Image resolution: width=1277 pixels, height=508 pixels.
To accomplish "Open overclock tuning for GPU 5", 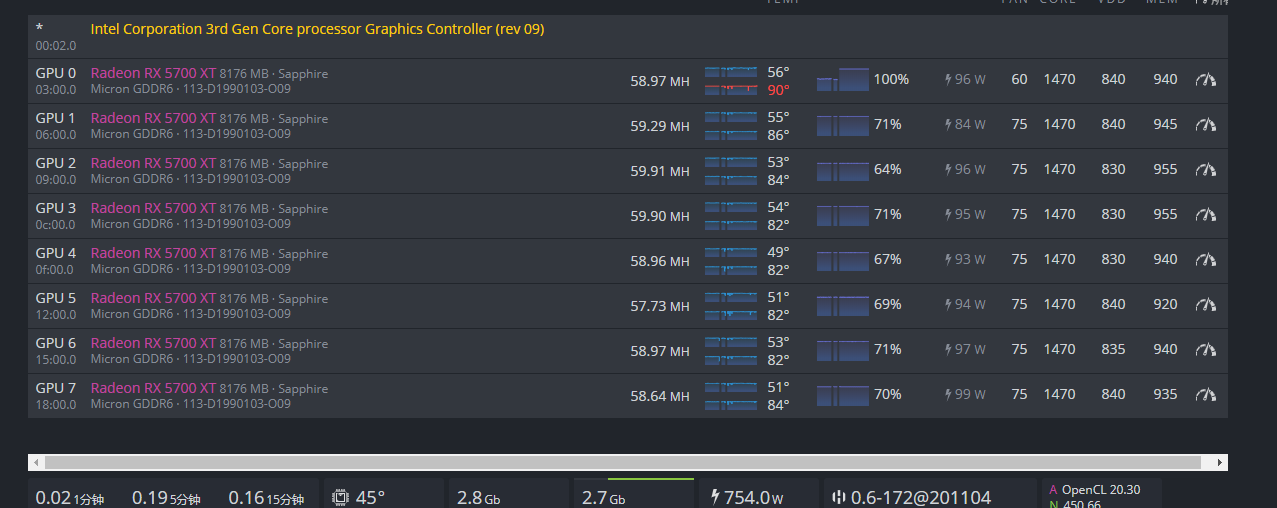I will click(1206, 305).
